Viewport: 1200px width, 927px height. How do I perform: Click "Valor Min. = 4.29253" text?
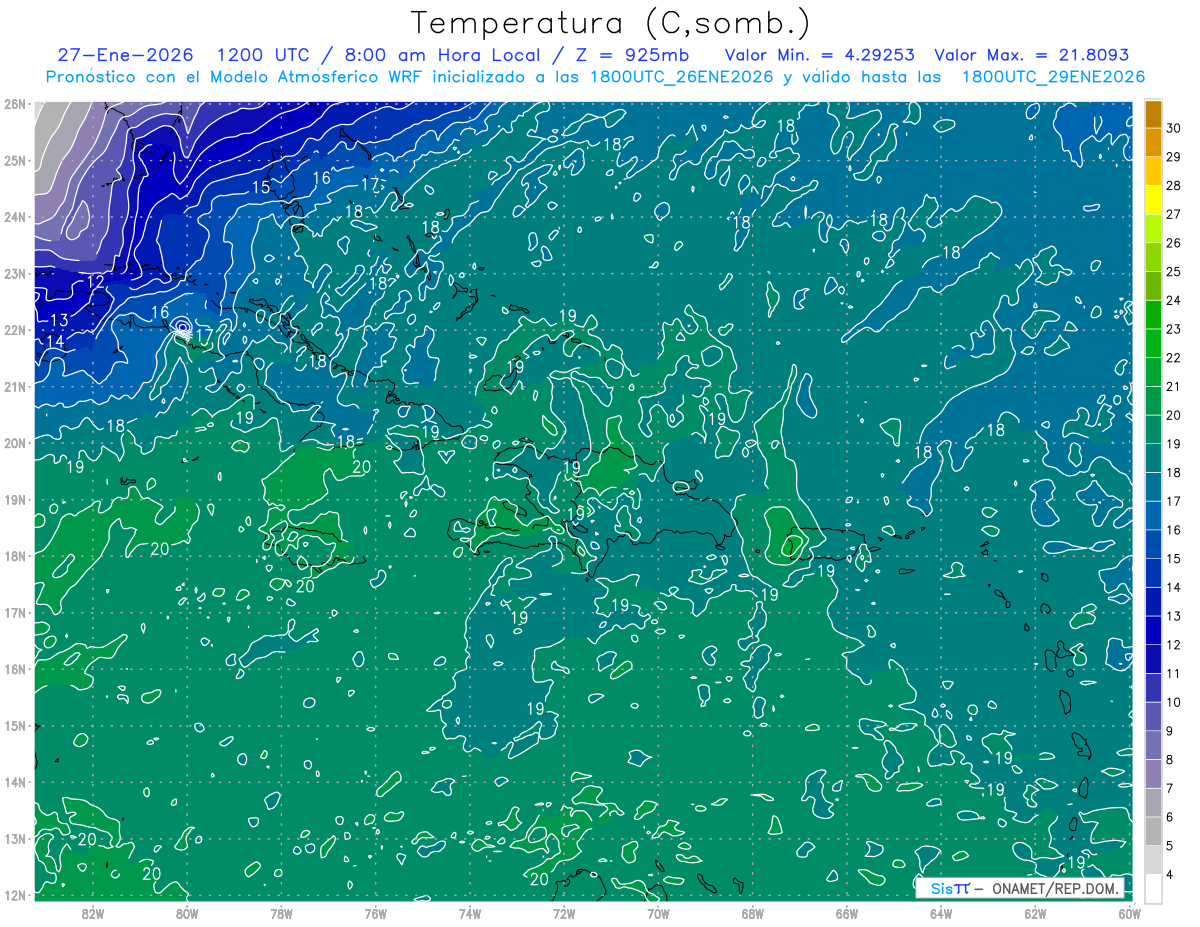[819, 55]
